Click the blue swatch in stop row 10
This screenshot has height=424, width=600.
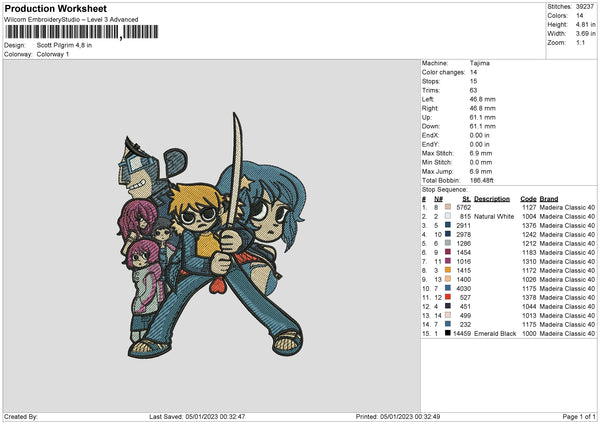[448, 288]
